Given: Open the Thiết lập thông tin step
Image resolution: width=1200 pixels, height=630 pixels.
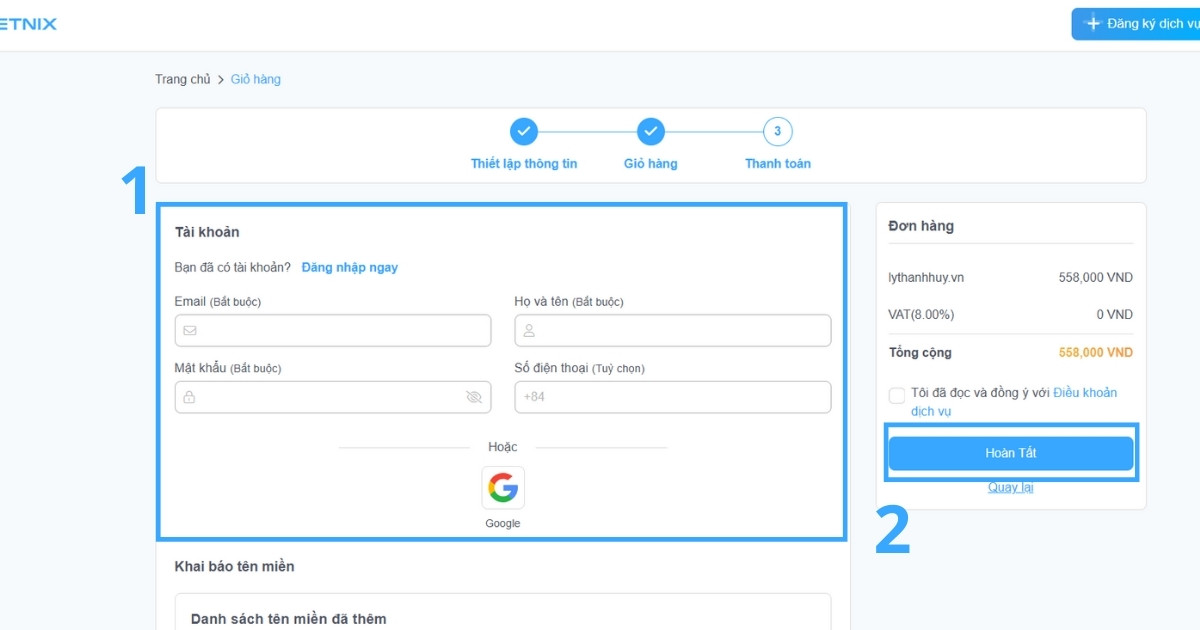Looking at the screenshot, I should coord(524,164).
